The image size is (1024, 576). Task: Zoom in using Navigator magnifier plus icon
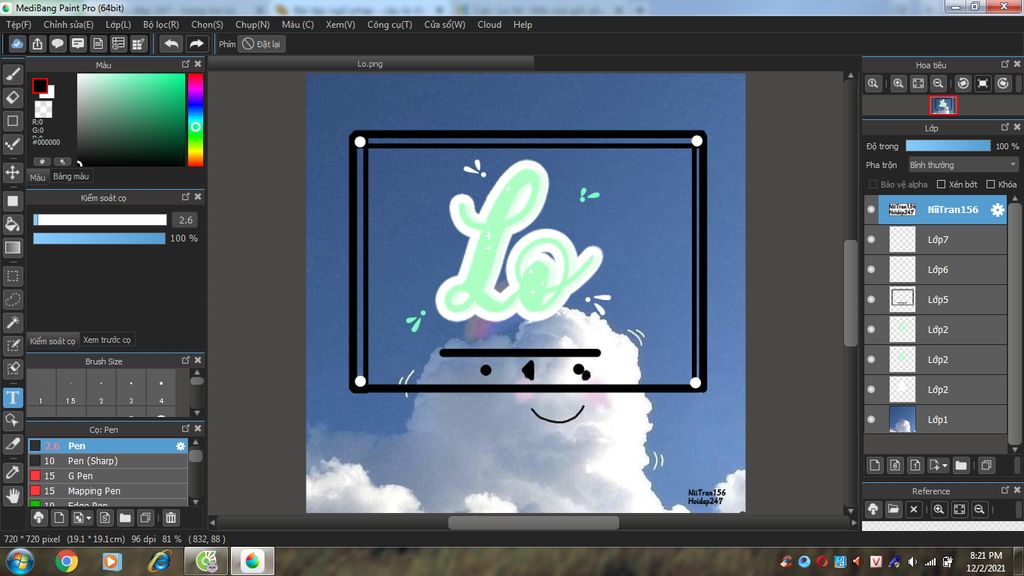[x=898, y=84]
